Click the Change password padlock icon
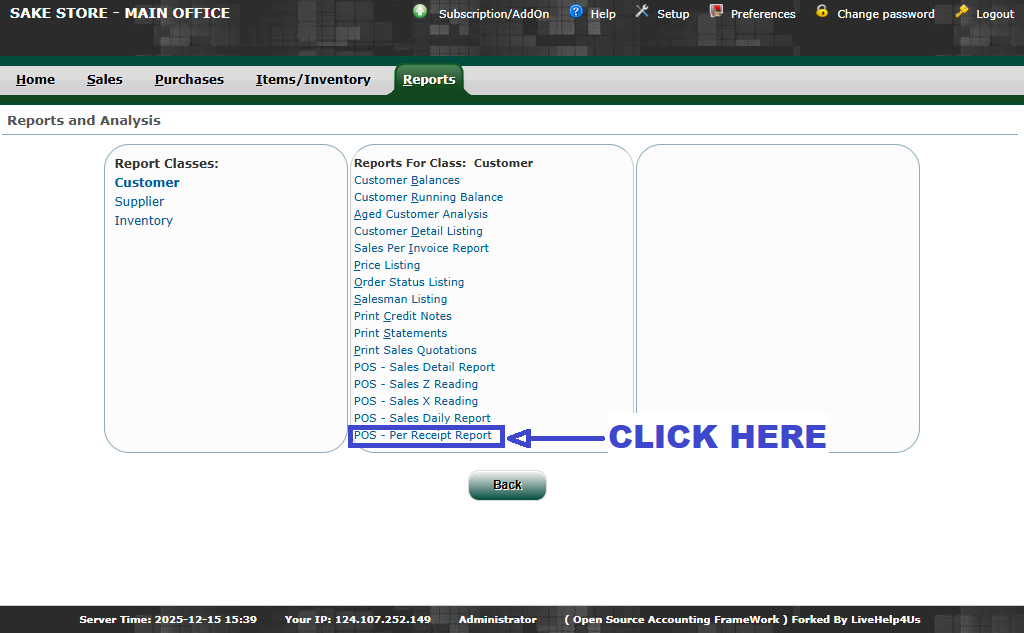The image size is (1024, 633). [x=822, y=12]
